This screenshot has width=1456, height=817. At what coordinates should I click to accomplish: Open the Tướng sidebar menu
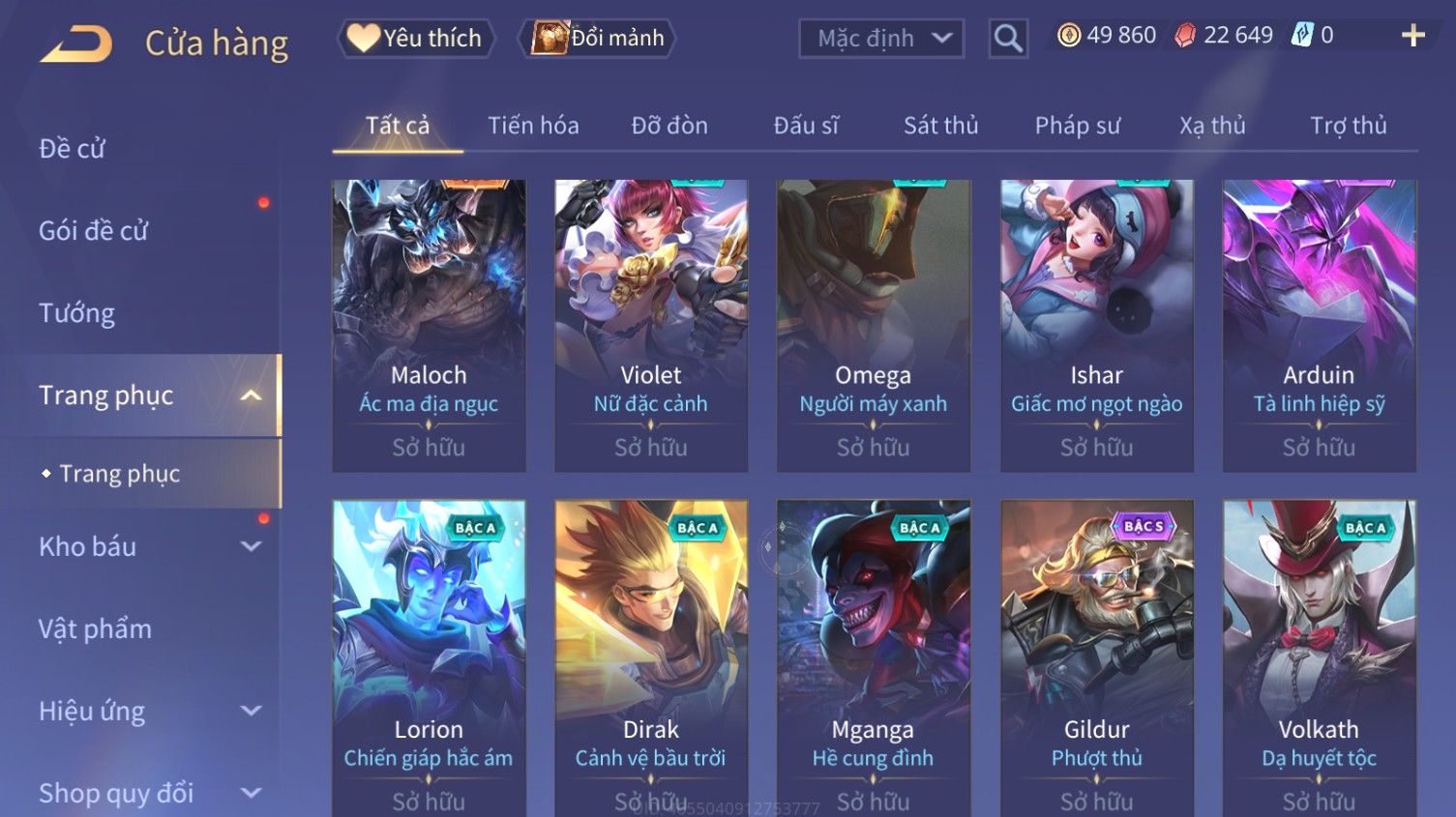coord(77,313)
